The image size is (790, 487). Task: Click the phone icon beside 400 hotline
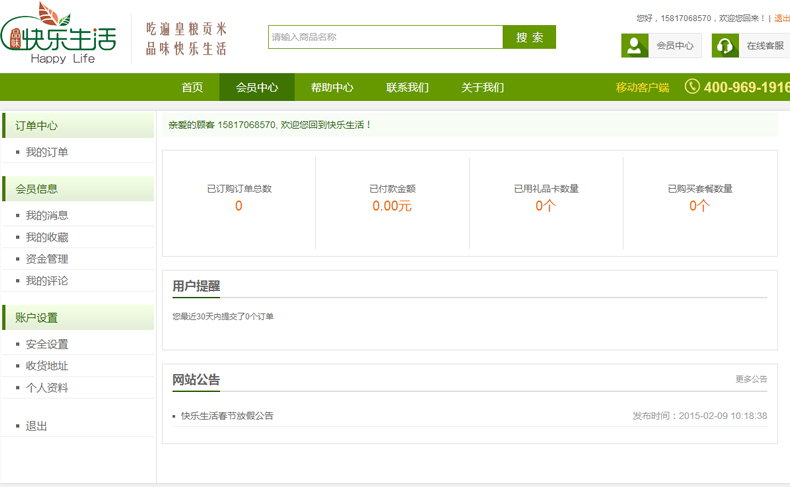pyautogui.click(x=692, y=87)
